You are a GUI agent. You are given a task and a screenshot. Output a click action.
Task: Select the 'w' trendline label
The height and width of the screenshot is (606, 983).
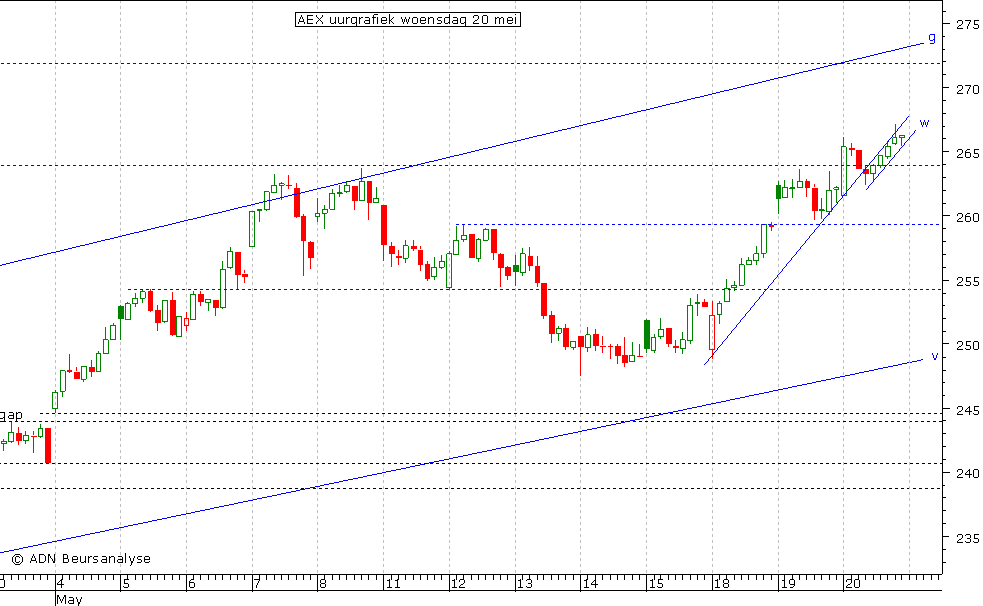click(924, 123)
